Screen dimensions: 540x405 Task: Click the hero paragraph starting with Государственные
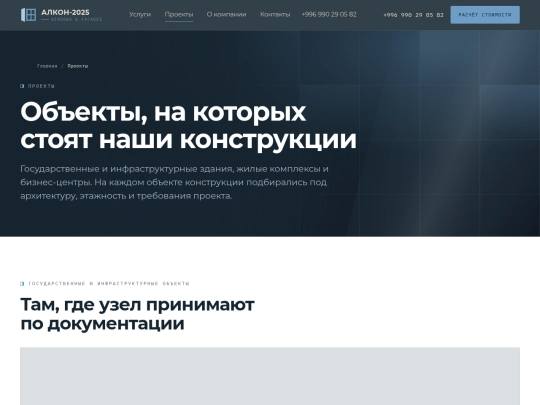tap(174, 182)
